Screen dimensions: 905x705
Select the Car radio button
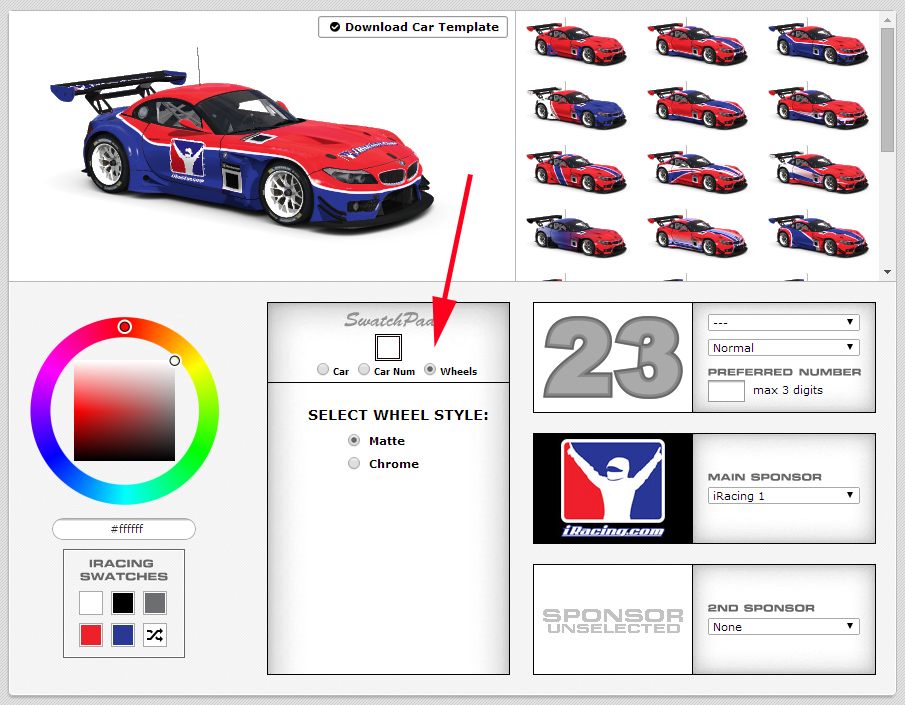323,370
